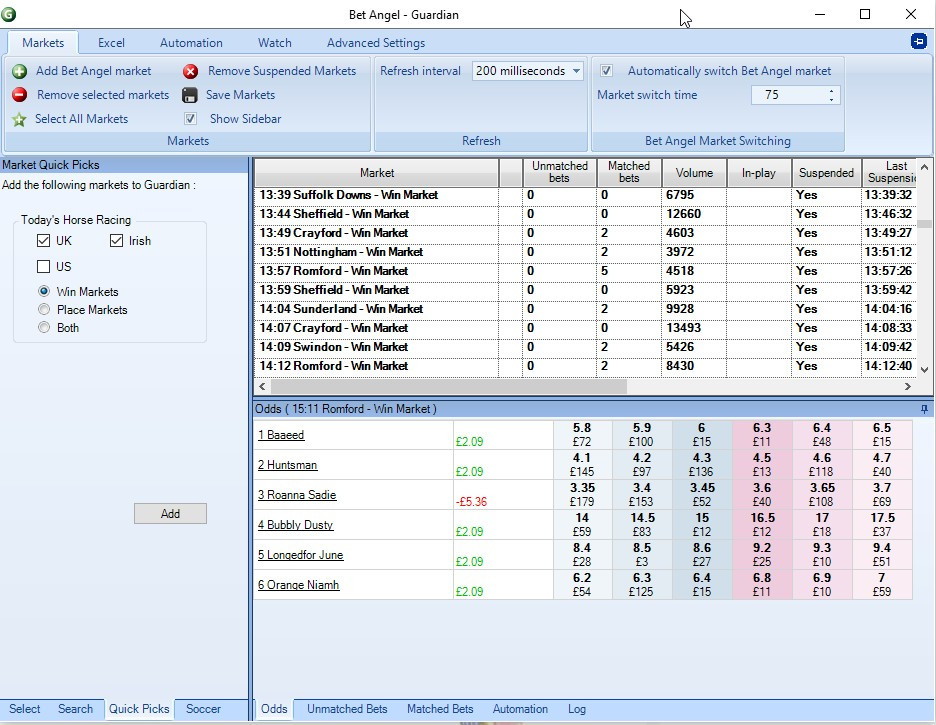
Task: Click the horizontal scrollbar thumb
Action: coord(449,387)
